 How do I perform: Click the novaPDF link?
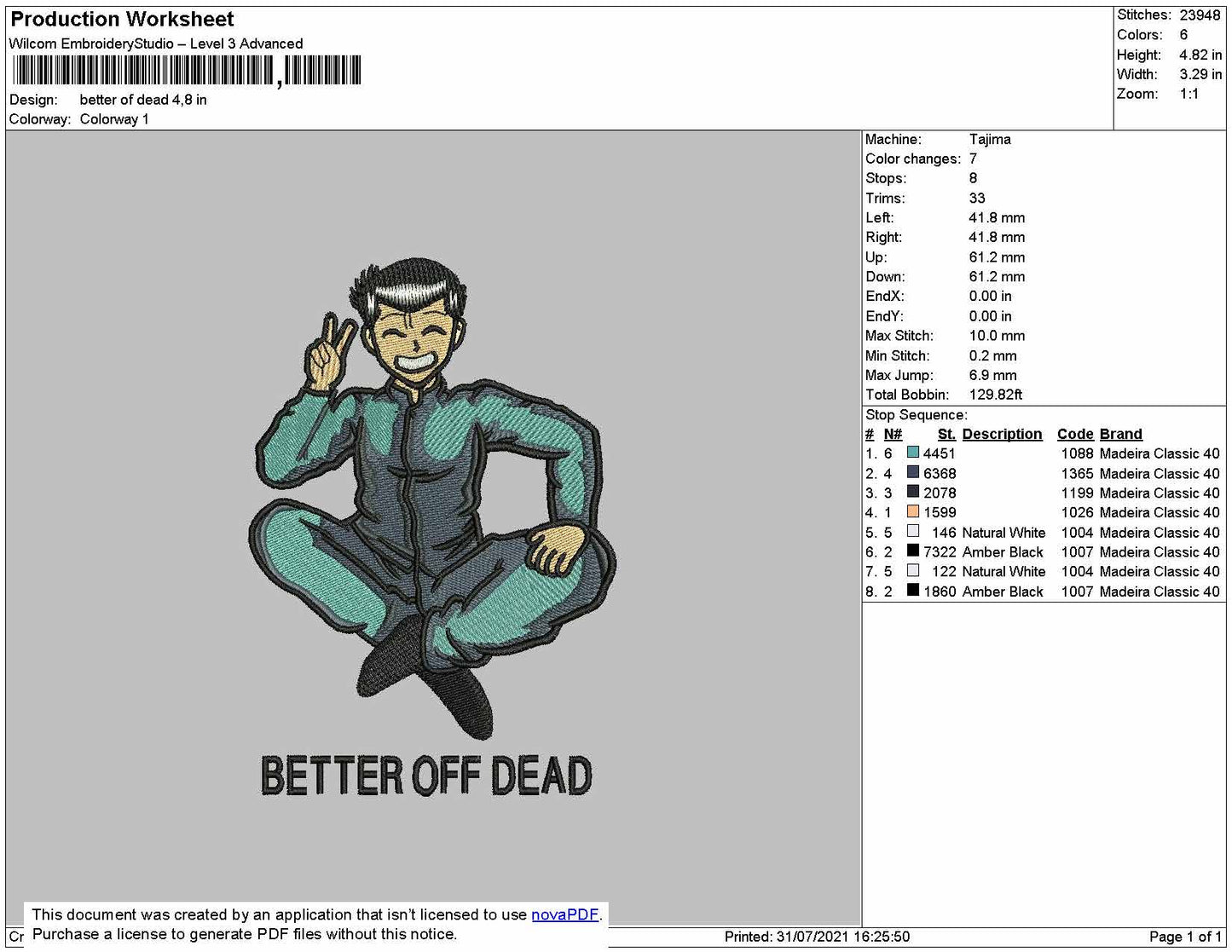[x=565, y=914]
